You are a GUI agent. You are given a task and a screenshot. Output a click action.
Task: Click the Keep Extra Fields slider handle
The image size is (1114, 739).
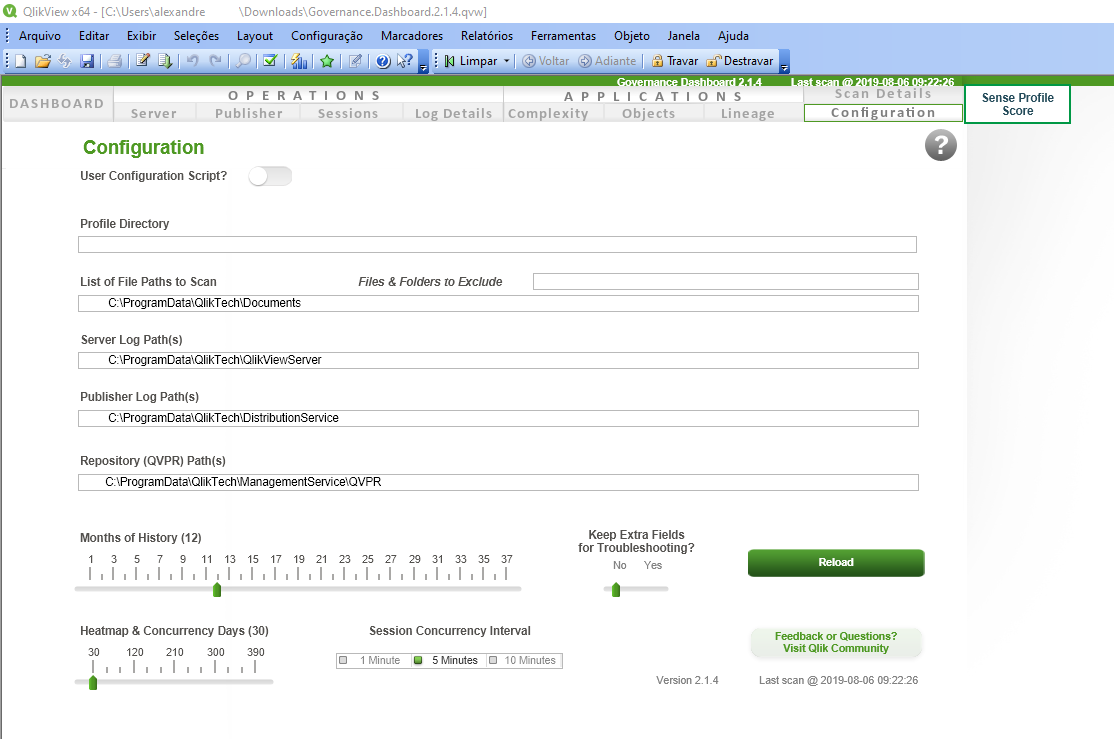click(616, 590)
